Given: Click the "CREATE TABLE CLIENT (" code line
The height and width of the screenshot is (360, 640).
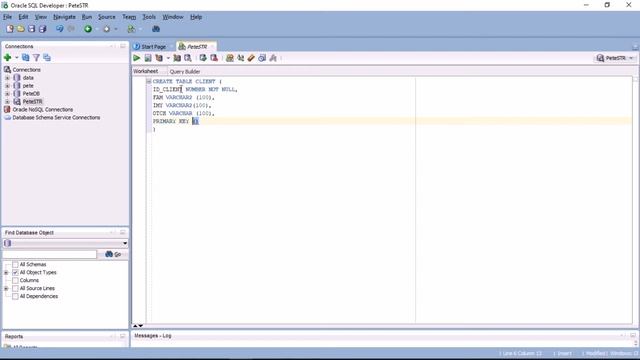Looking at the screenshot, I should point(187,81).
